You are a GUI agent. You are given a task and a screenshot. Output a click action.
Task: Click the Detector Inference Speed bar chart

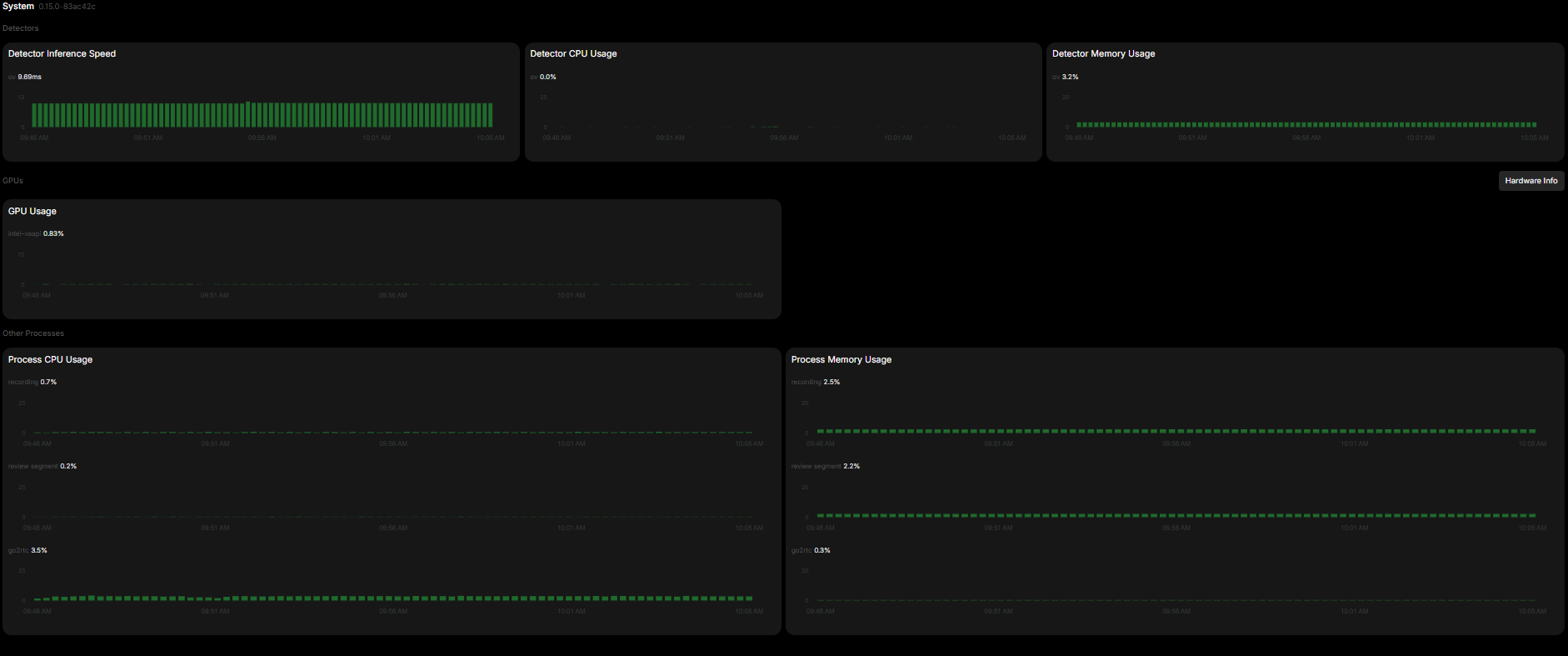point(262,115)
